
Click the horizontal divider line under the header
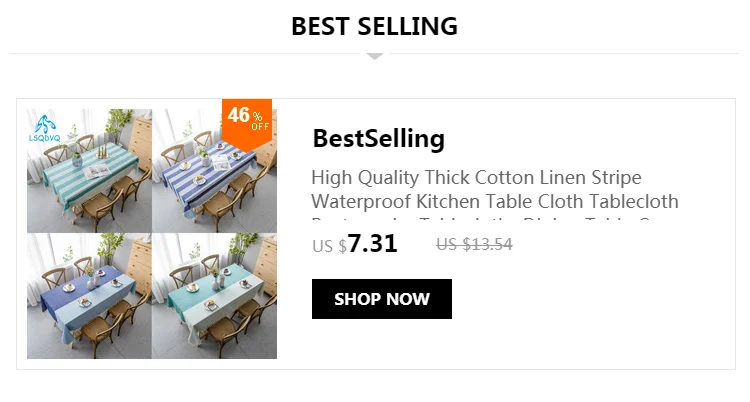click(x=375, y=54)
